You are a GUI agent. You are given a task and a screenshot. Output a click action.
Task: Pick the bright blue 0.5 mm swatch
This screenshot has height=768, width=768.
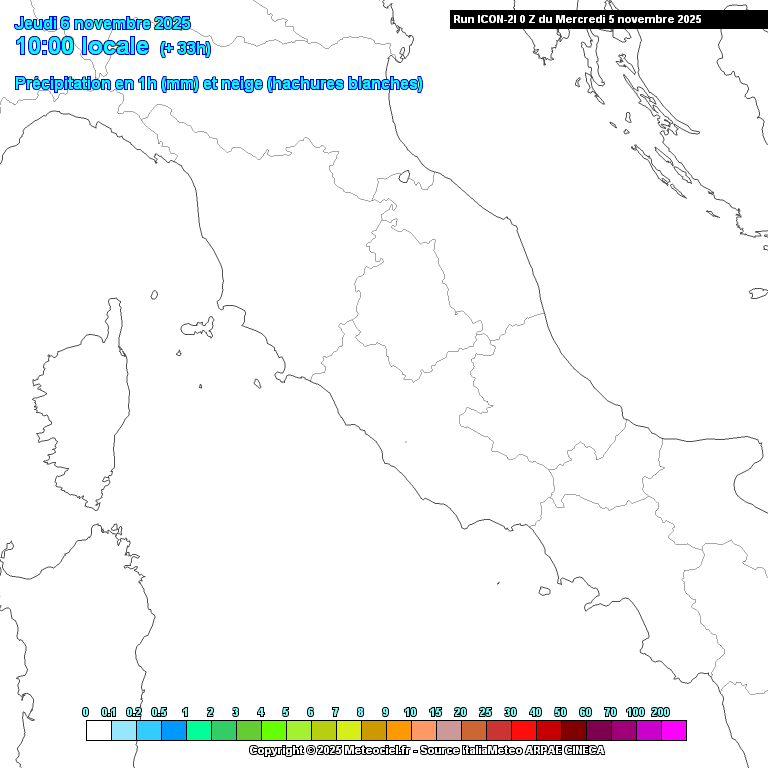tap(173, 731)
